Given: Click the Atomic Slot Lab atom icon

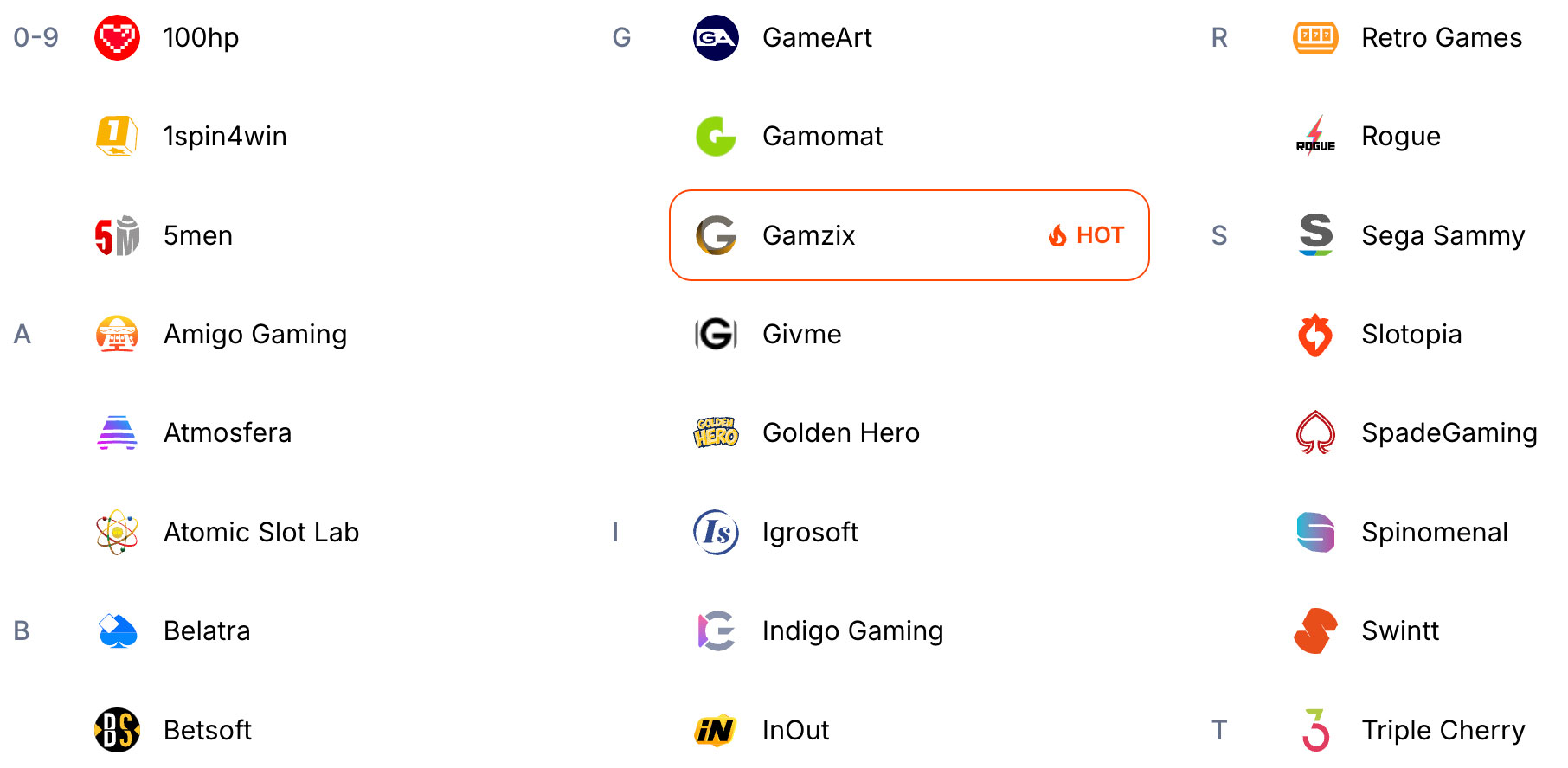Looking at the screenshot, I should [117, 532].
